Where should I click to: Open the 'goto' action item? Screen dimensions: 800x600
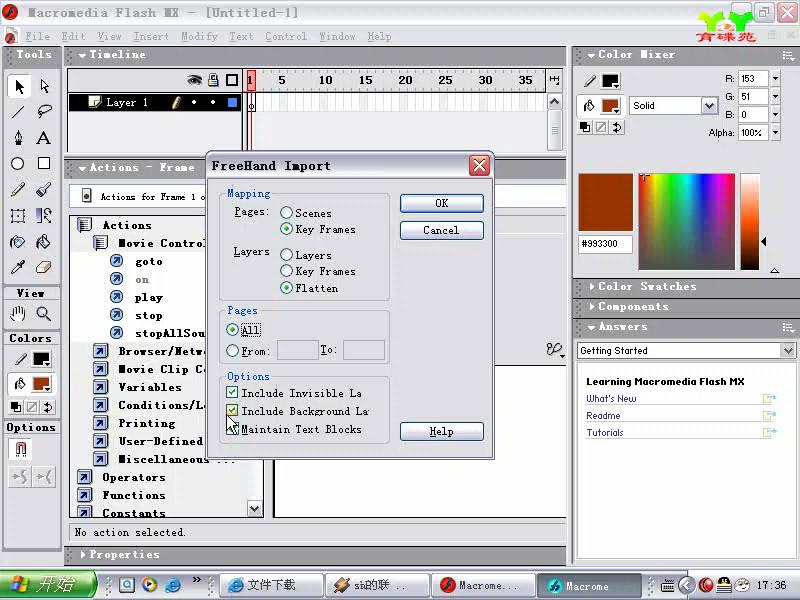tap(148, 262)
